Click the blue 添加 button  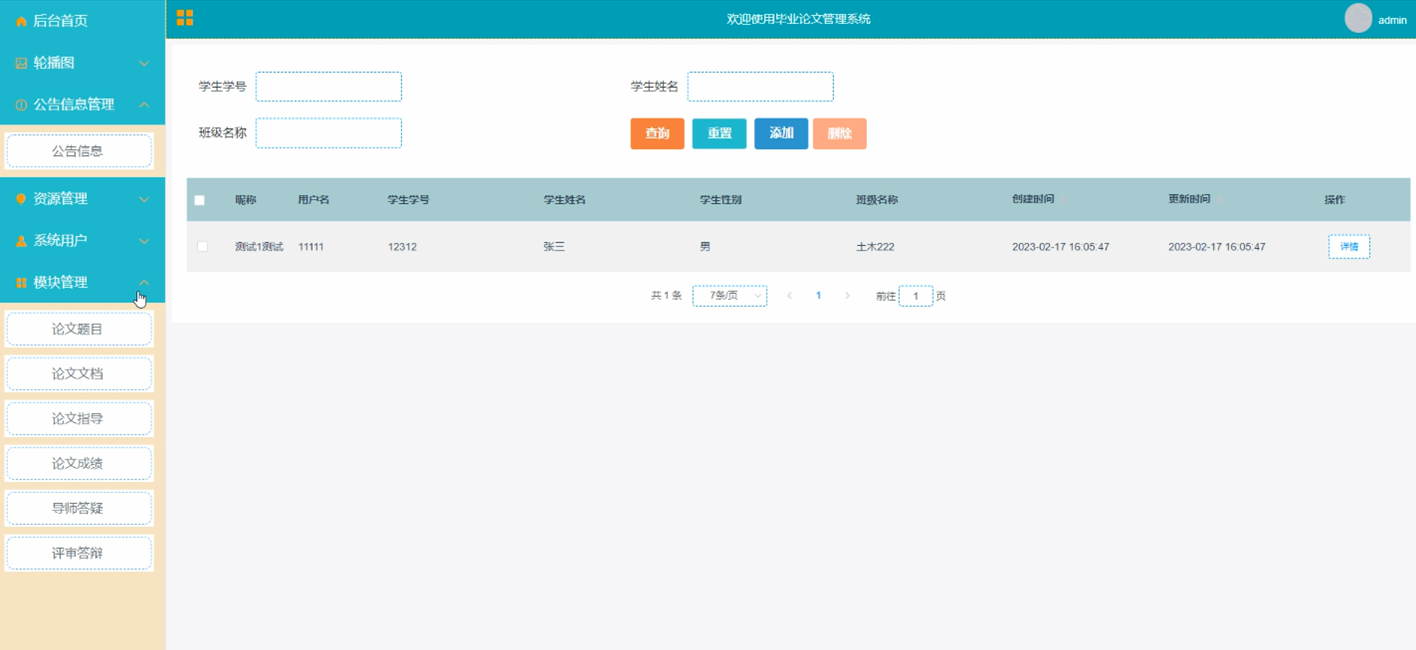tap(781, 133)
